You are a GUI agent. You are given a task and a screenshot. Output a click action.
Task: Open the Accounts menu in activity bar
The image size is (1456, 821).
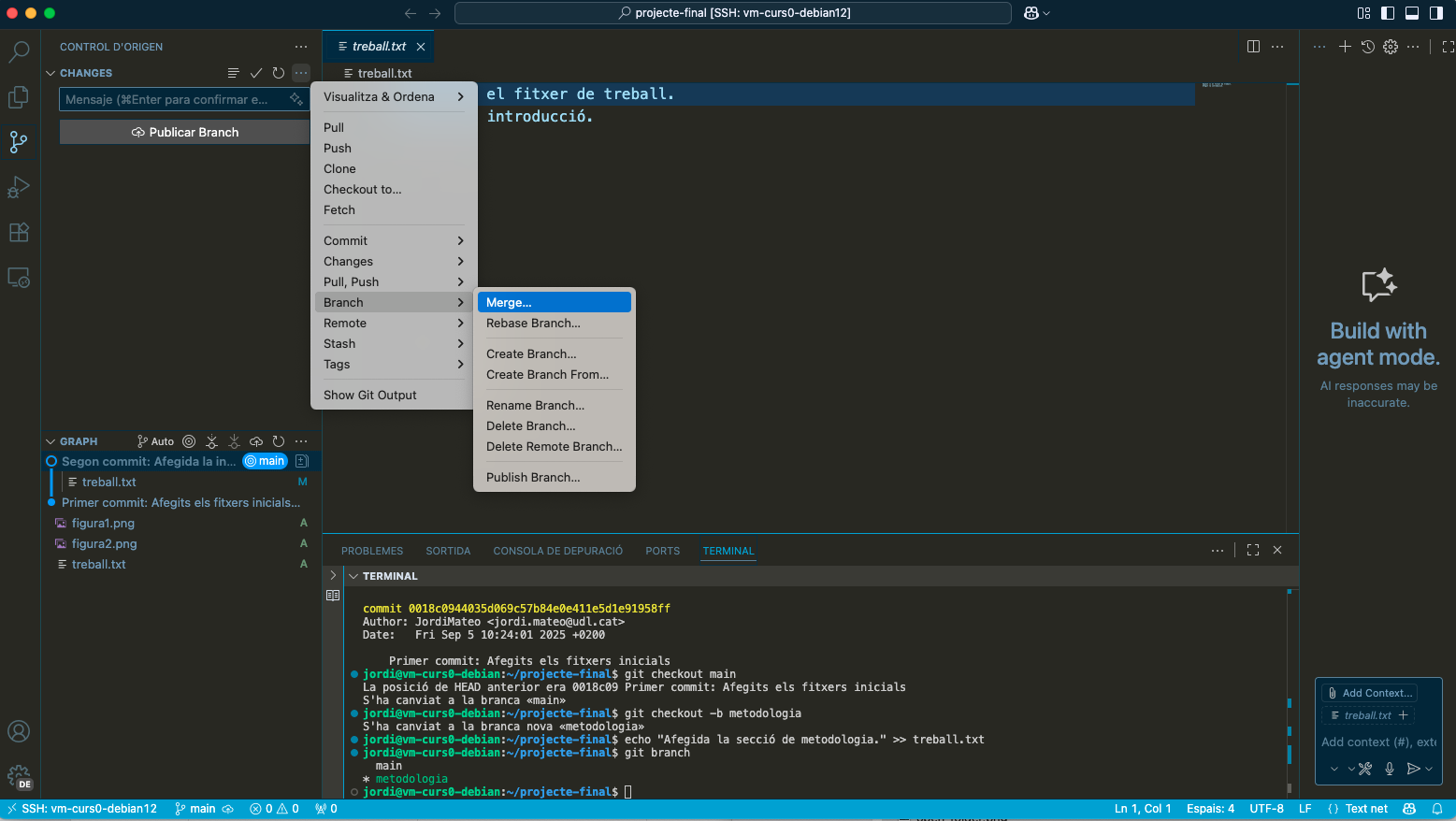click(x=19, y=731)
